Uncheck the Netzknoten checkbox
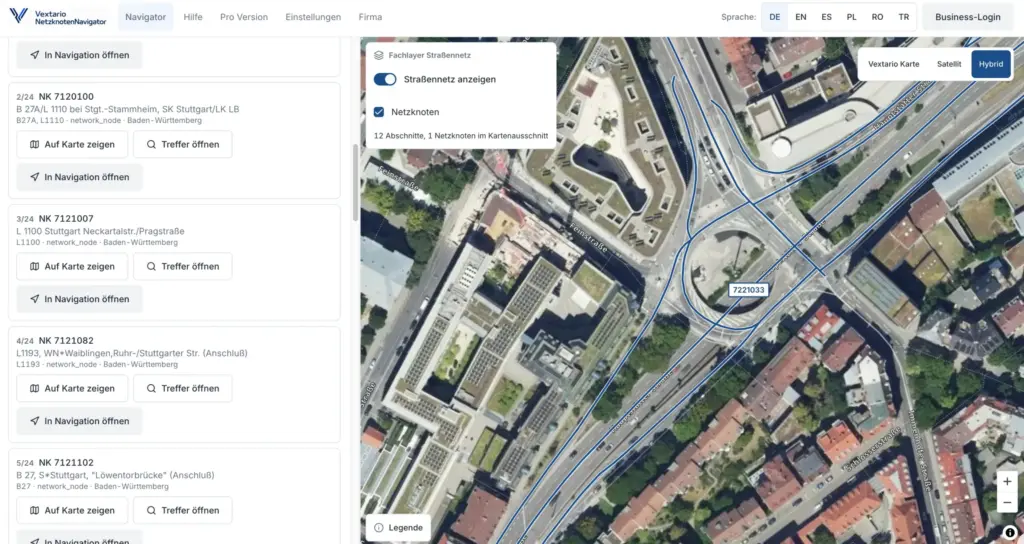 (x=379, y=112)
